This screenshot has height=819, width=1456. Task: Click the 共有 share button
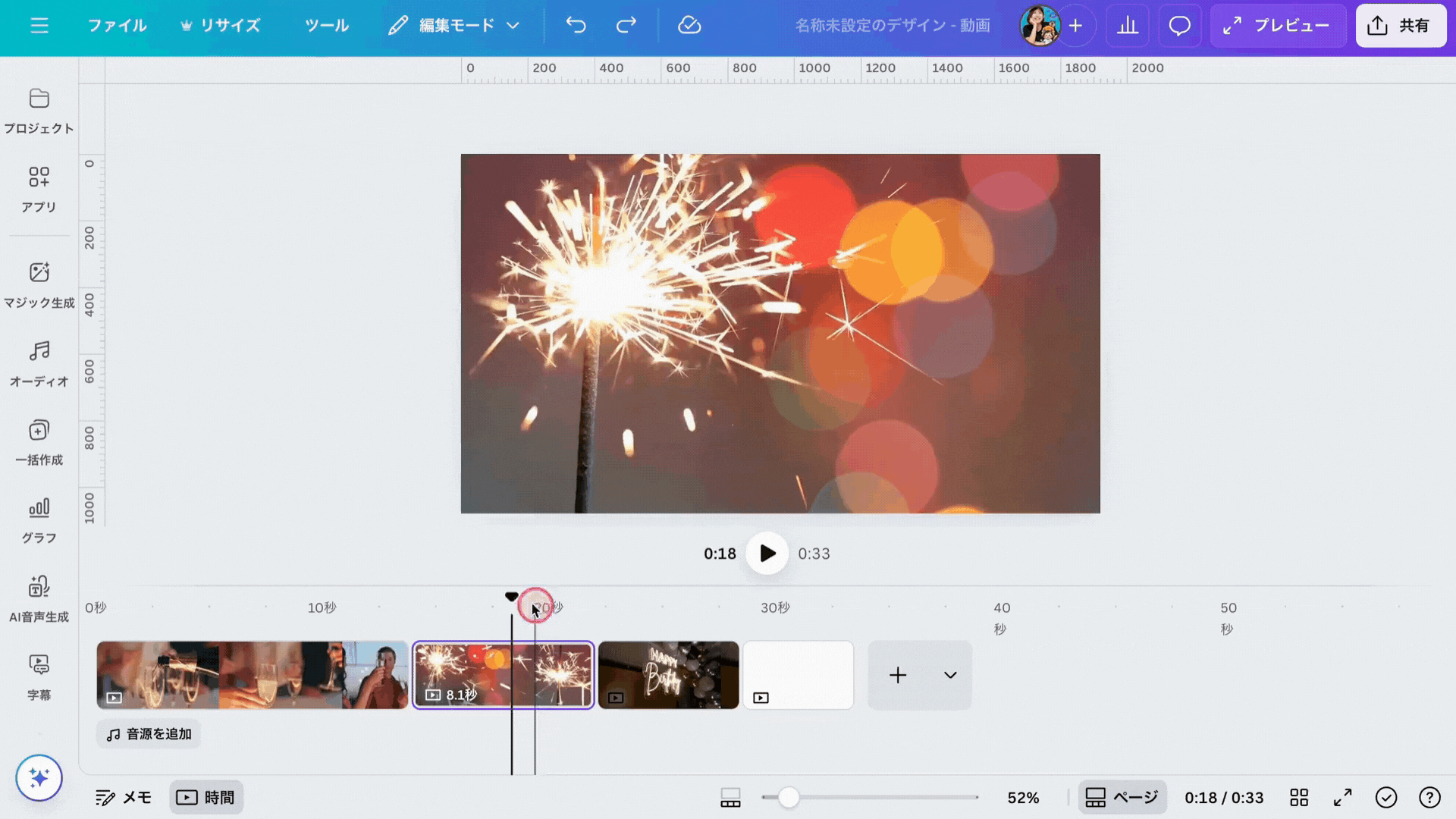tap(1400, 26)
